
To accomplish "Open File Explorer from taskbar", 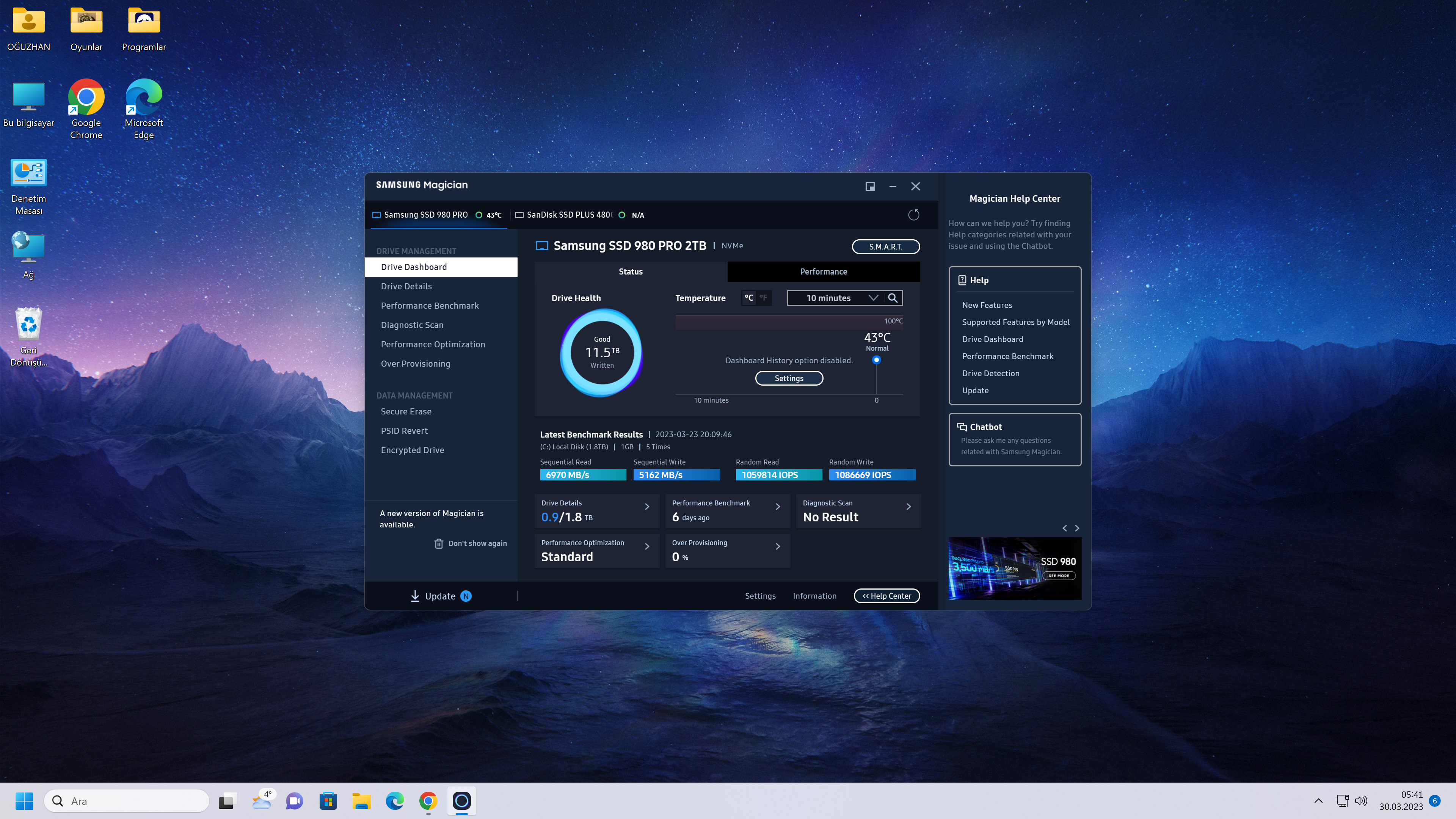I will 361,801.
